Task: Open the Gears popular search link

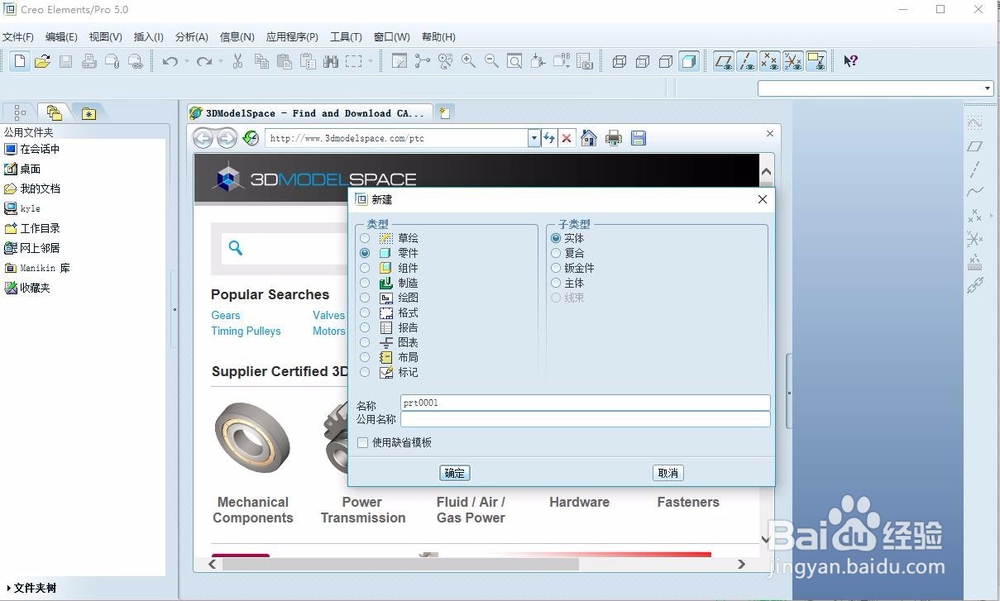Action: (x=226, y=315)
